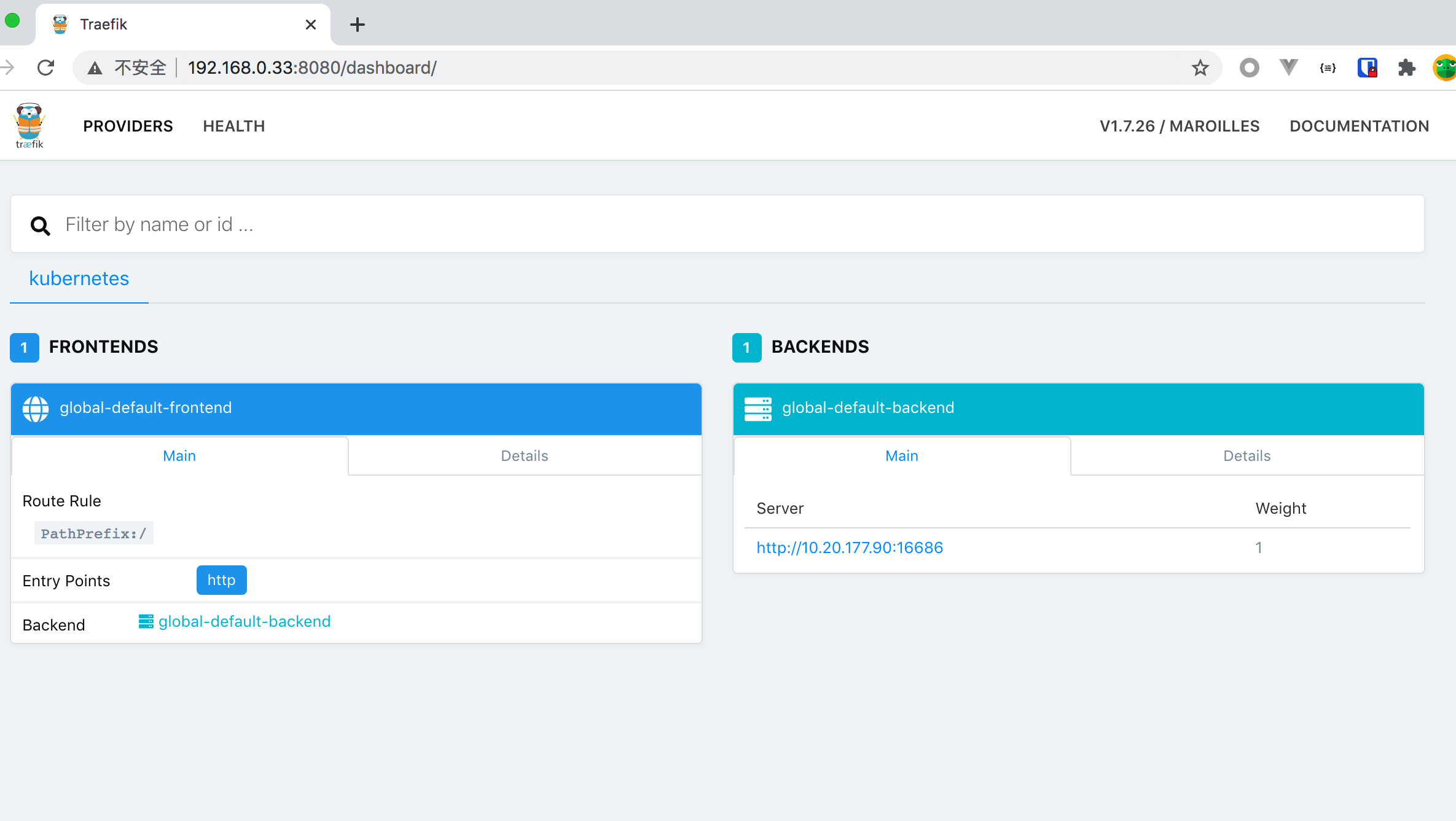The width and height of the screenshot is (1456, 821).
Task: Click the magnifier search icon in the filter bar
Action: click(x=41, y=226)
